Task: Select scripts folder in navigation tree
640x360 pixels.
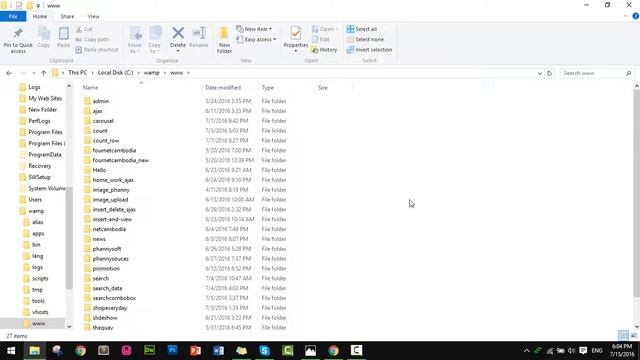Action: click(40, 278)
